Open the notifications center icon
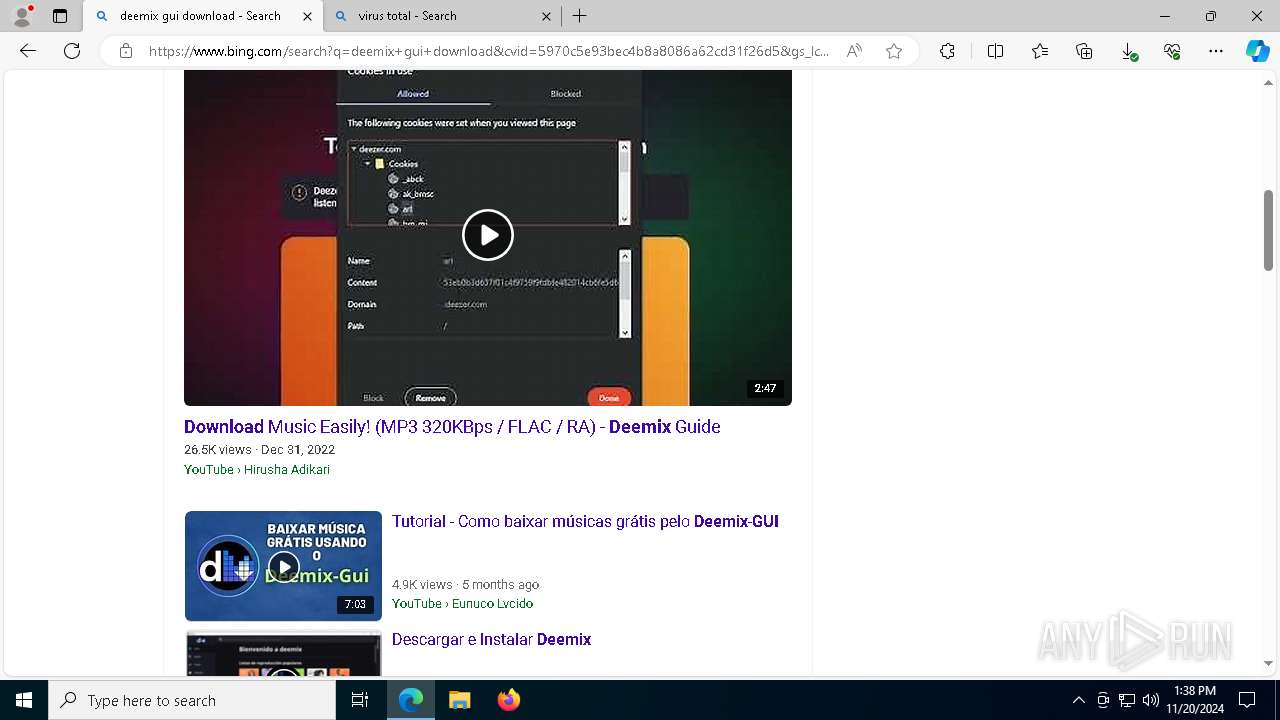Image resolution: width=1280 pixels, height=720 pixels. point(1247,700)
